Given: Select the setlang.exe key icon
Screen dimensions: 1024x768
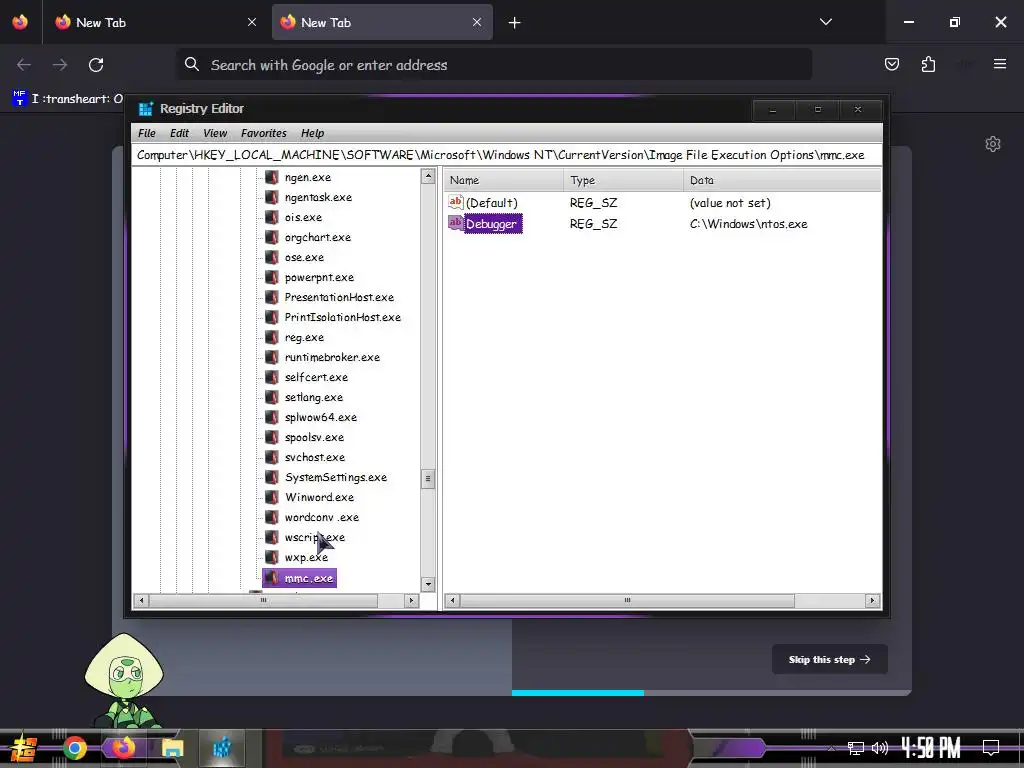Looking at the screenshot, I should 272,397.
